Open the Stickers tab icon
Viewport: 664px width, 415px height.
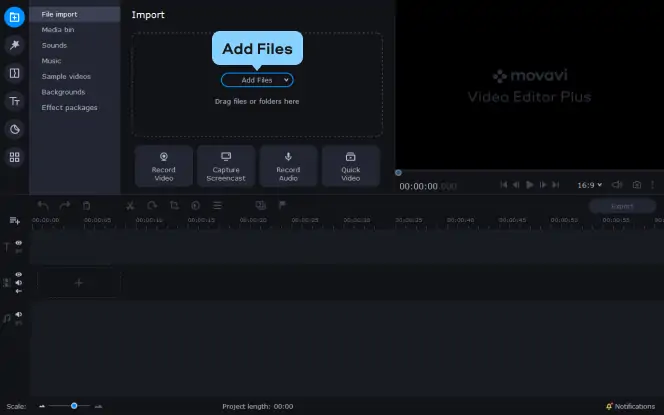pyautogui.click(x=14, y=129)
